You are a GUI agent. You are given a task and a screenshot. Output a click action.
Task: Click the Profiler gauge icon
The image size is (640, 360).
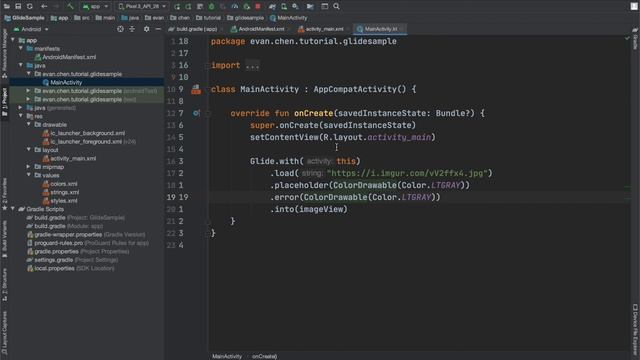pyautogui.click(x=235, y=7)
